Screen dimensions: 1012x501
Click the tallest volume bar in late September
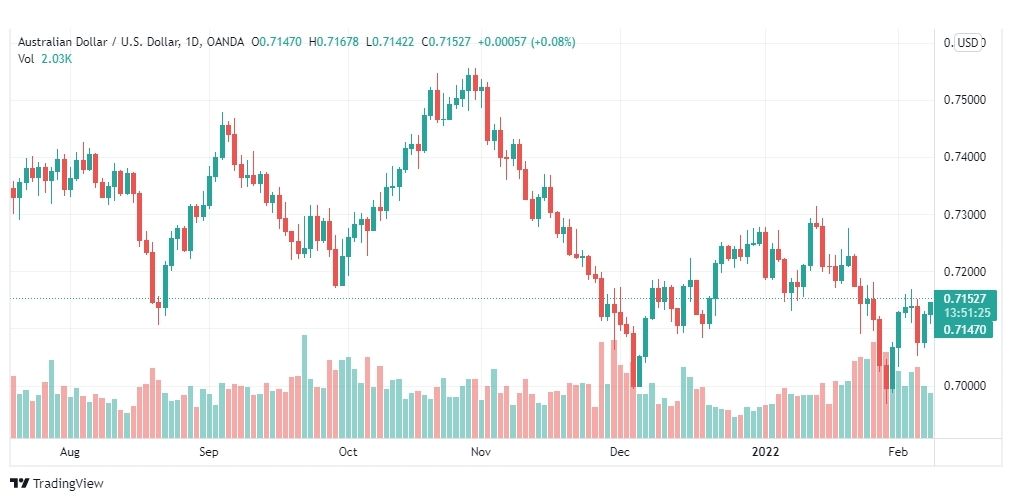pyautogui.click(x=305, y=386)
